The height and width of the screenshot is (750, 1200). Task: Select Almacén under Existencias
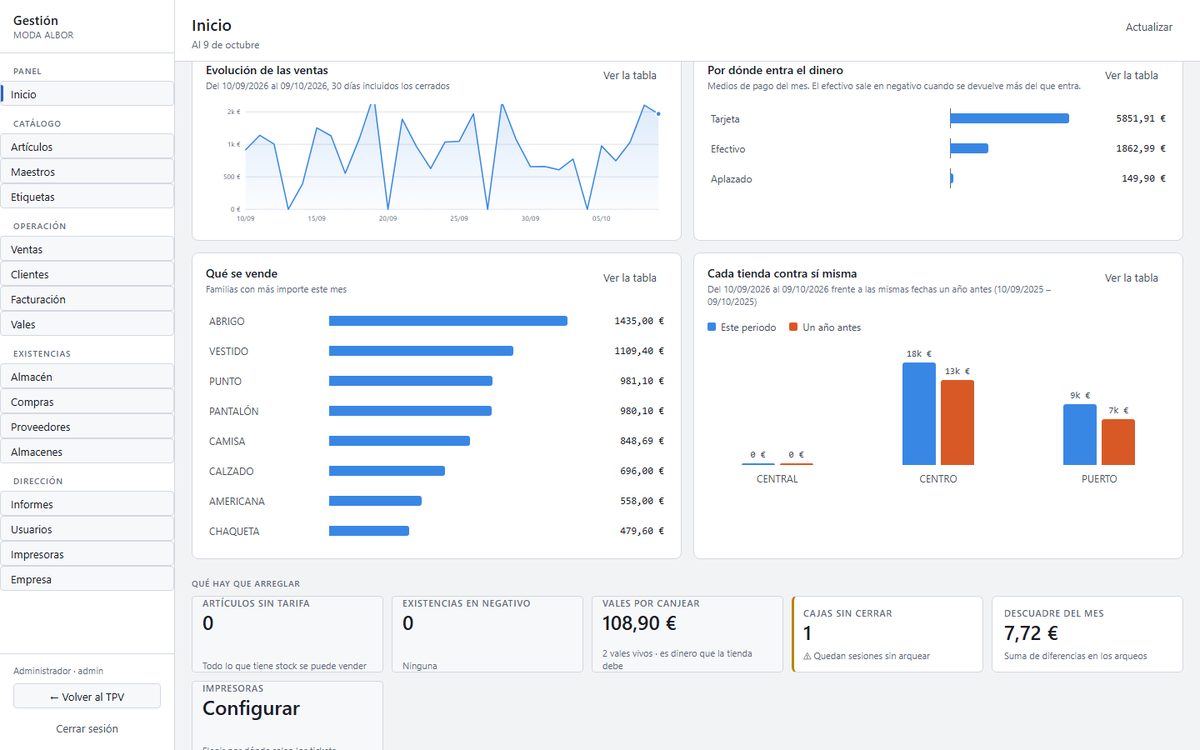coord(87,377)
